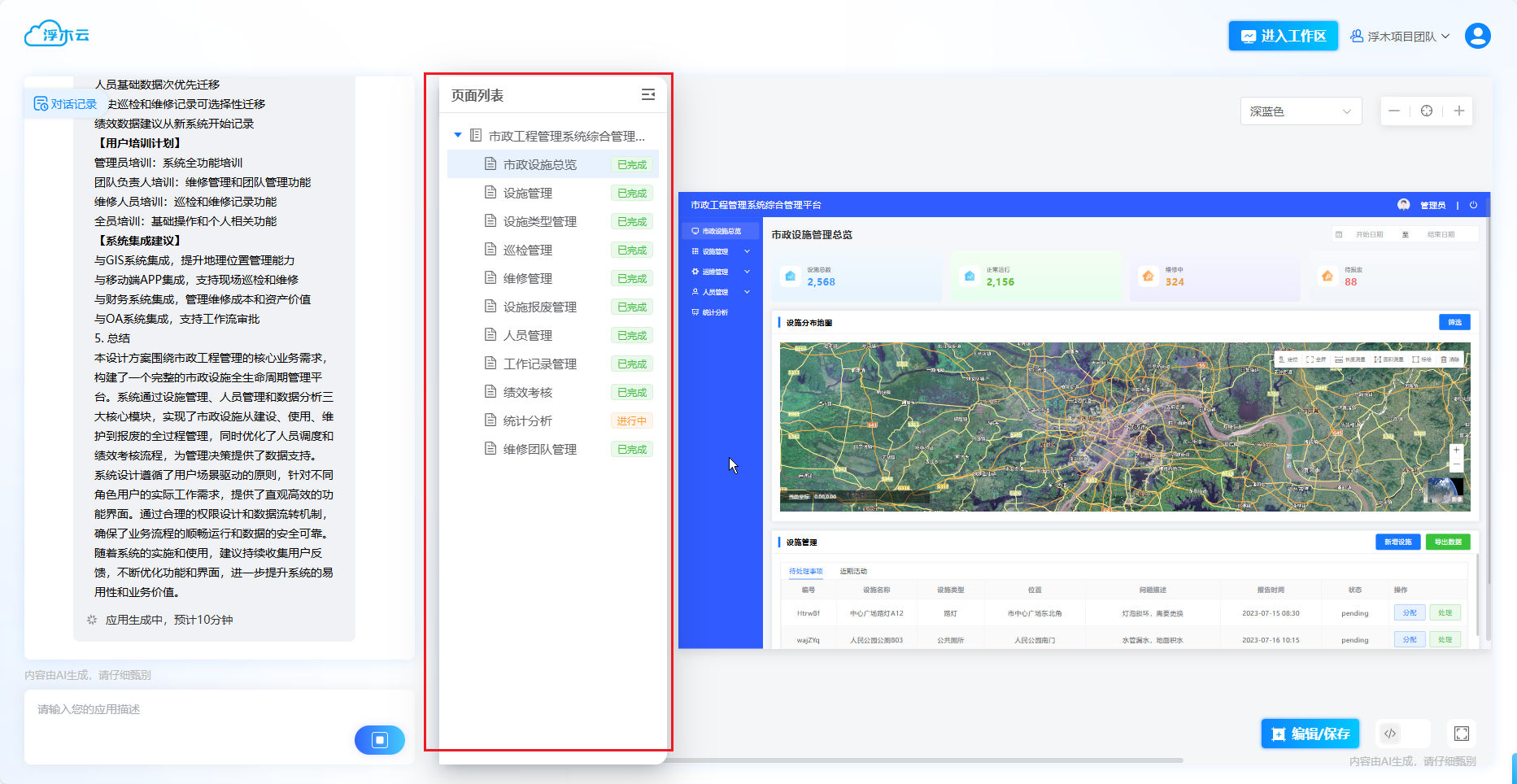Open fullscreen preview with the expand icon
Screen dimensions: 1517x784
coord(1462,734)
